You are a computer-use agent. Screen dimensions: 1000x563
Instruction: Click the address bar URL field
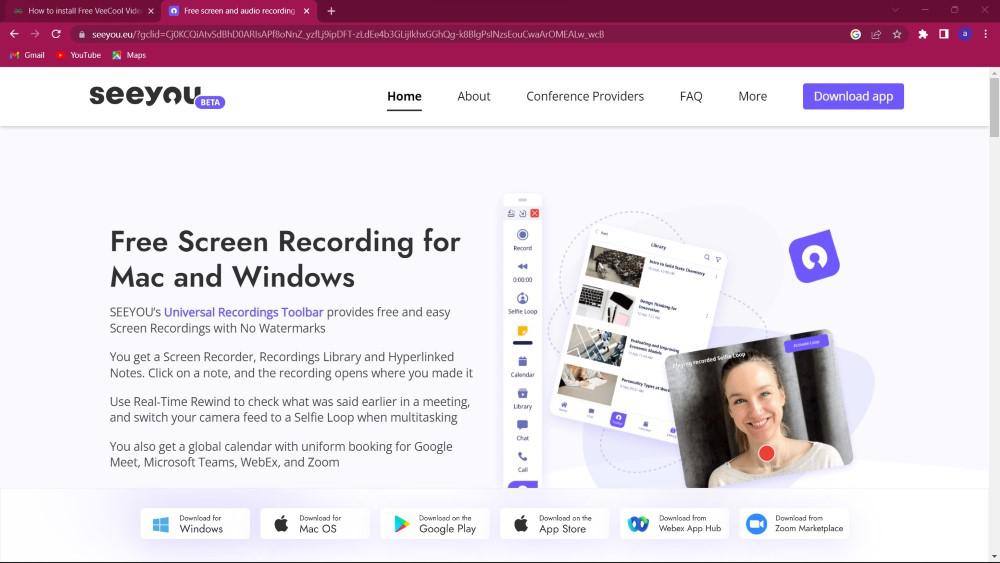pos(348,34)
